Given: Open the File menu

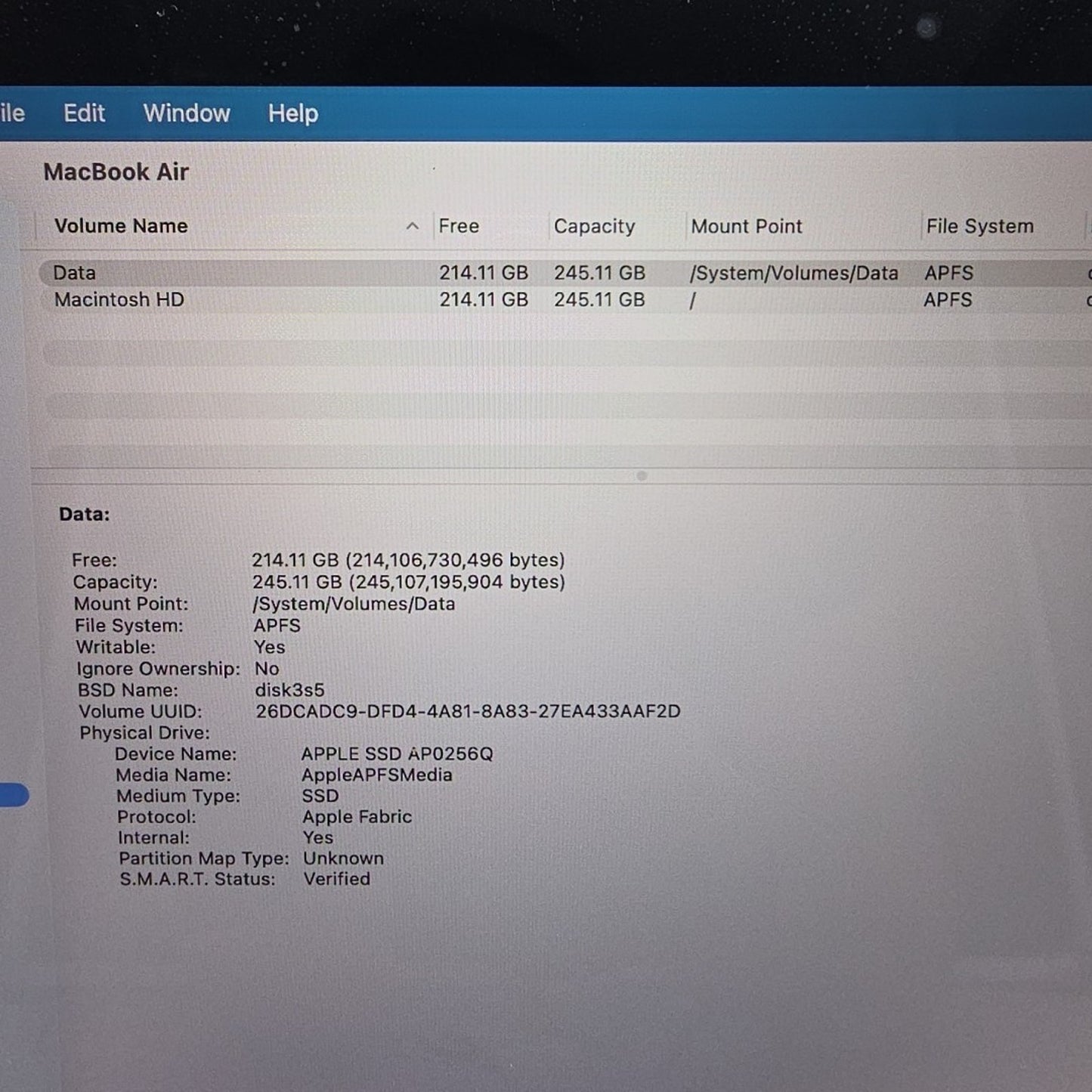Looking at the screenshot, I should pyautogui.click(x=11, y=113).
